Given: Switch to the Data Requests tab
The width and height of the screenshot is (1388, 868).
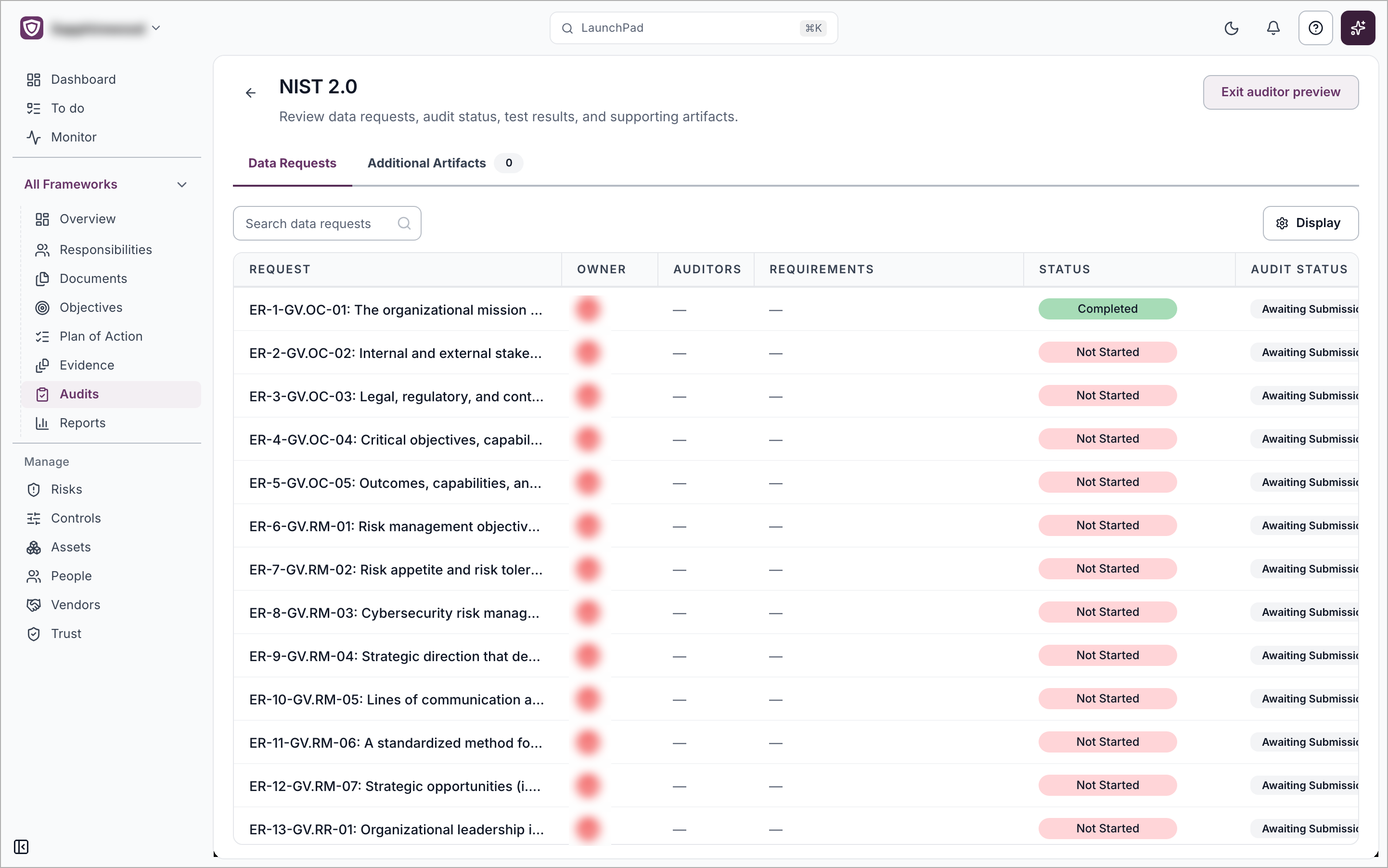Looking at the screenshot, I should 292,163.
